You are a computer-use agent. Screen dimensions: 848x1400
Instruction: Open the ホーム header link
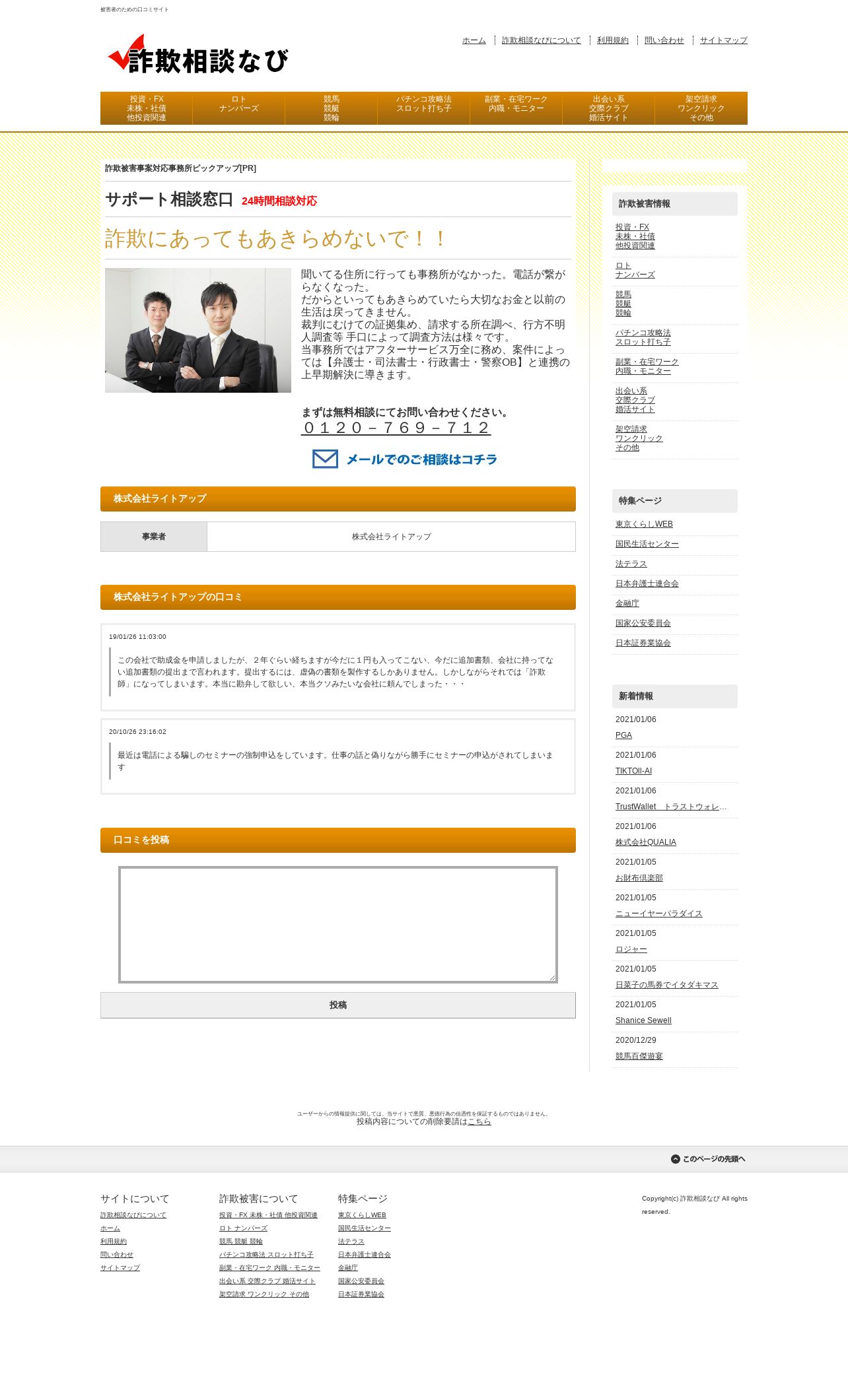474,40
